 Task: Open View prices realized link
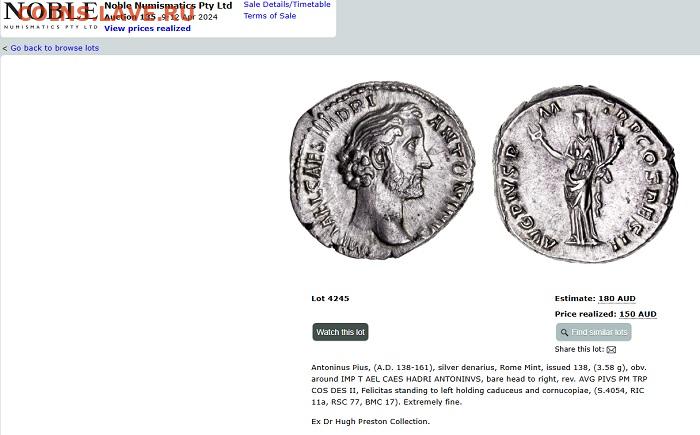click(147, 28)
